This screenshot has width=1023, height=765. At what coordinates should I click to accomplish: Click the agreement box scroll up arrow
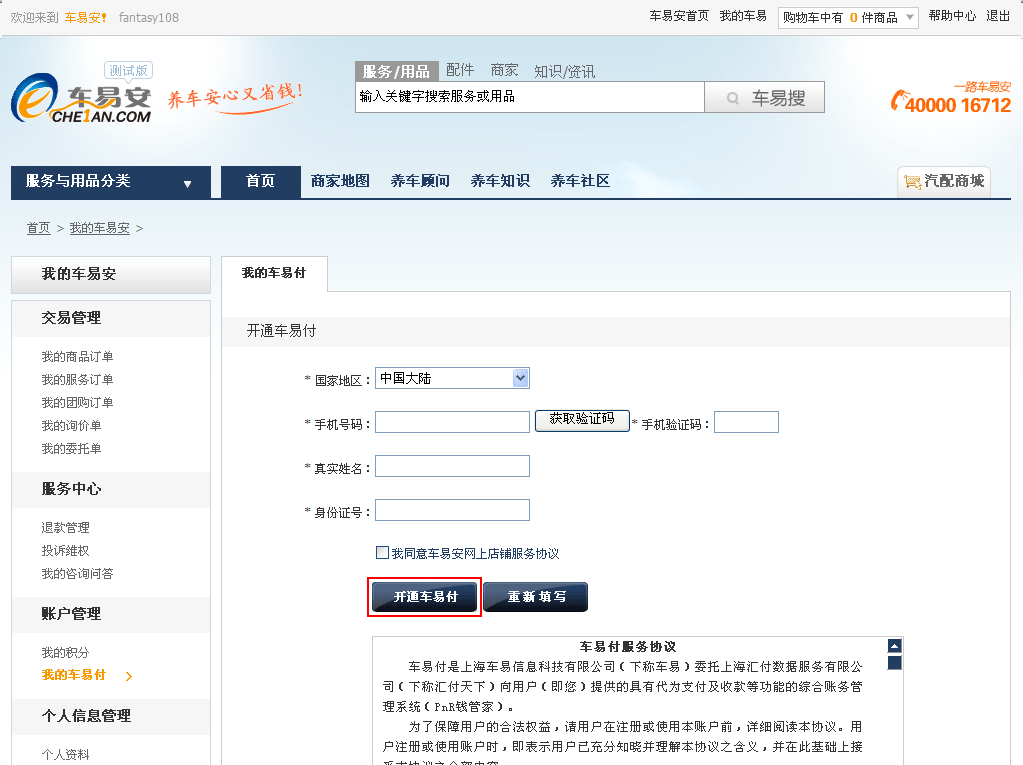(894, 646)
